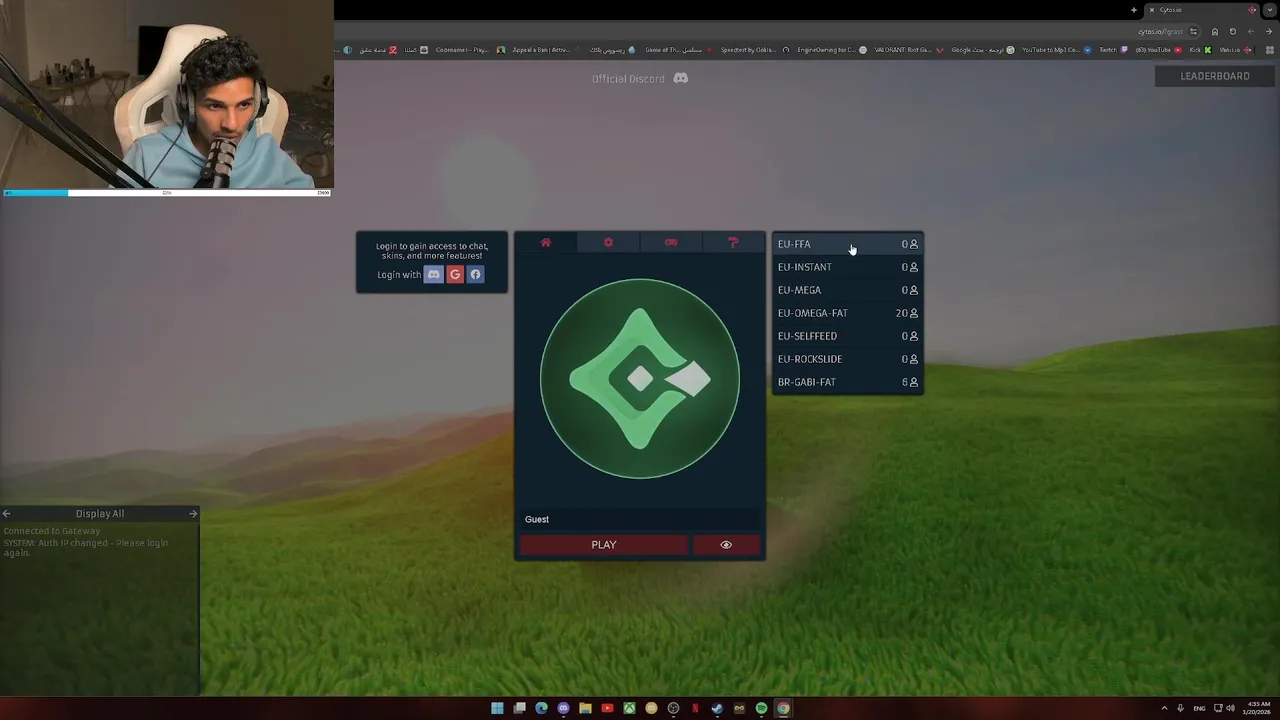Edit the Guest nickname field
The image size is (1280, 720).
(x=640, y=519)
